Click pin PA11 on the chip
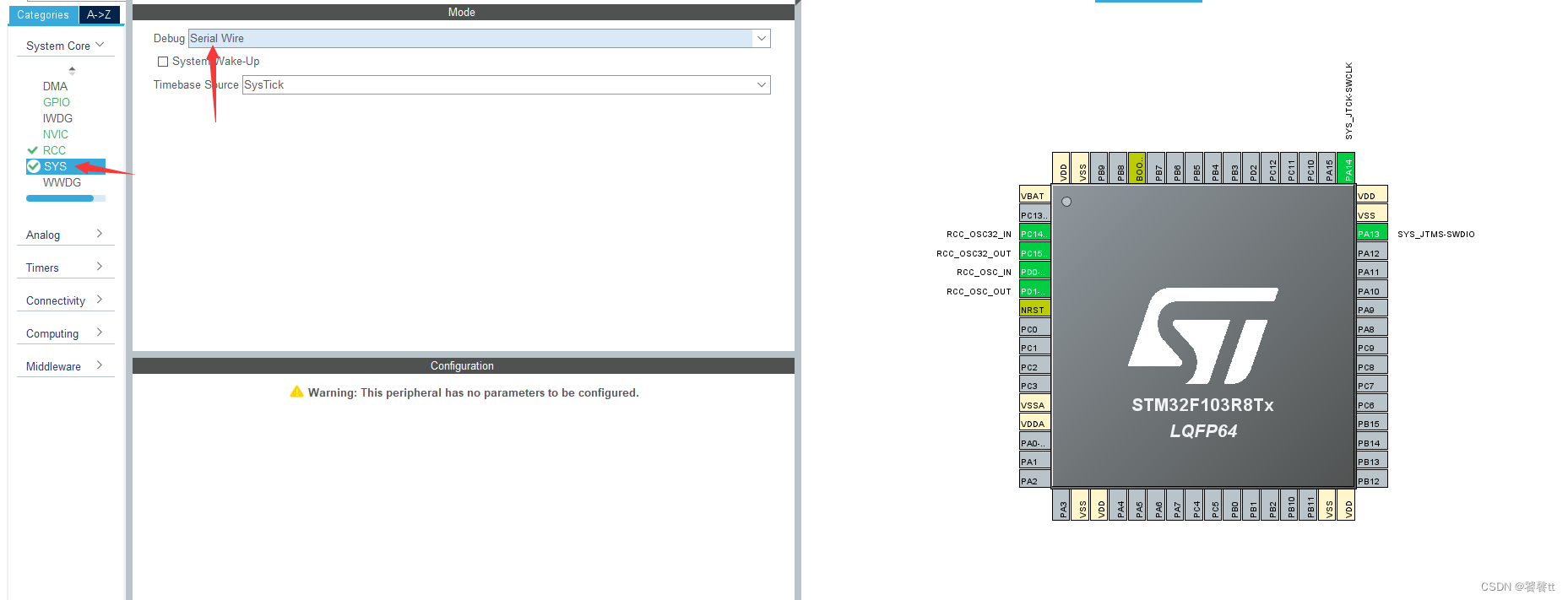 click(1372, 272)
